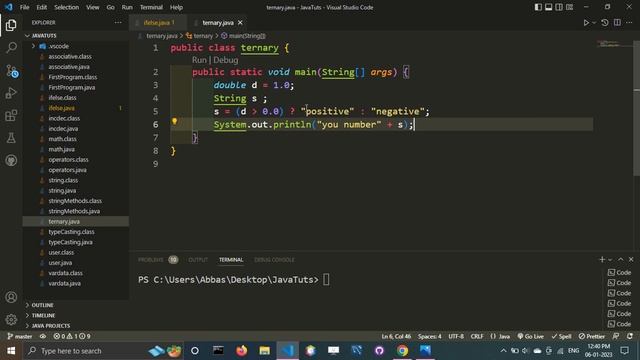The width and height of the screenshot is (640, 360).
Task: Open stringMethods.java in explorer
Action: pos(74,211)
